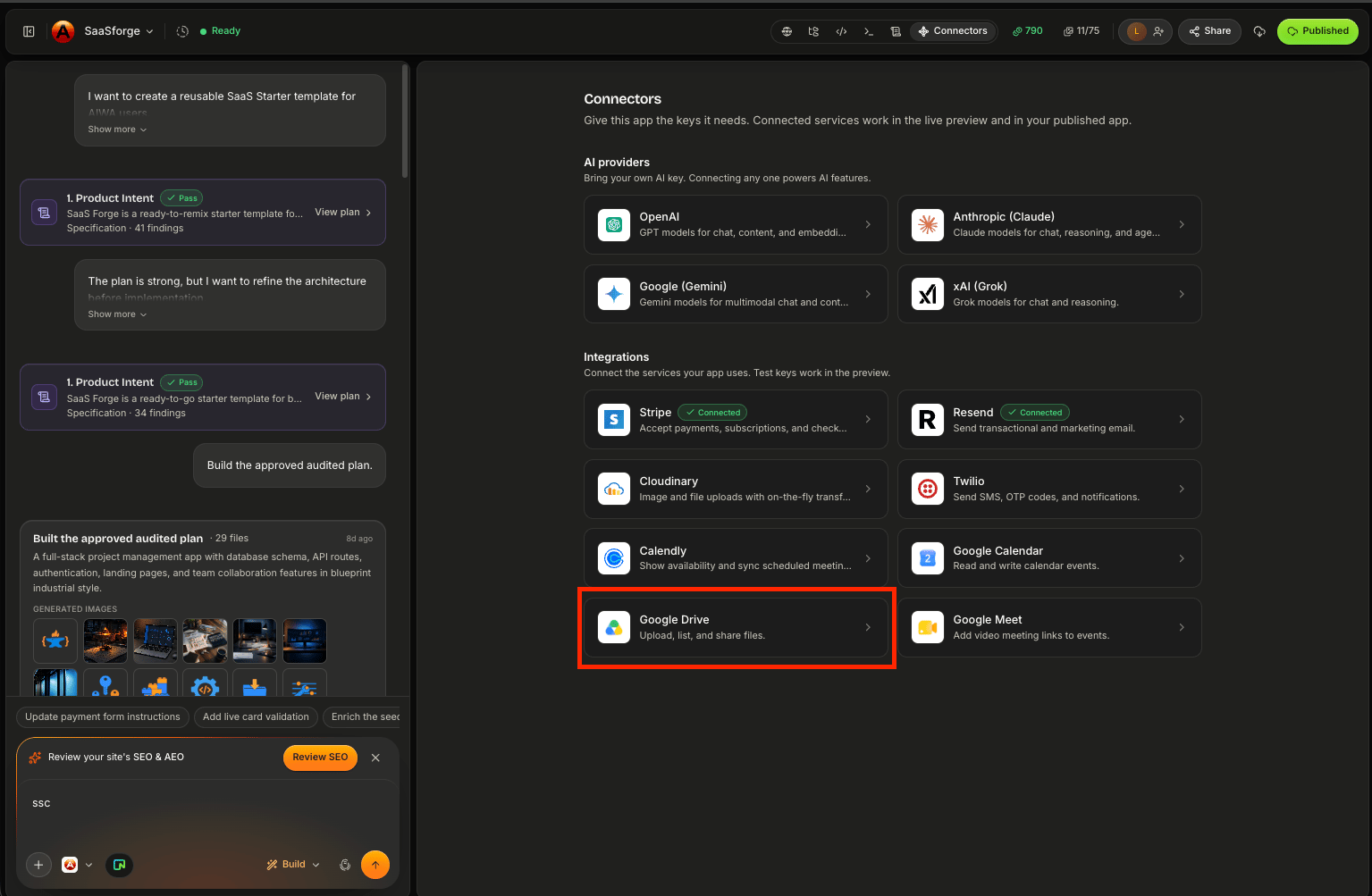1372x896 pixels.
Task: Open the SaaSforge project dropdown
Action: tap(119, 31)
